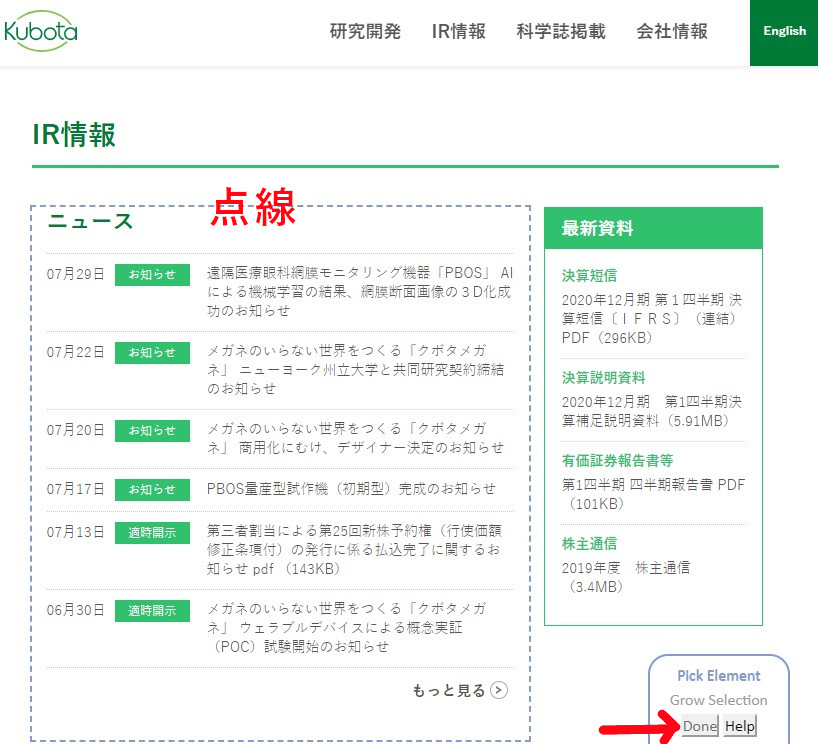Open 2019年度 株主通信 (3.4MB)

point(626,577)
